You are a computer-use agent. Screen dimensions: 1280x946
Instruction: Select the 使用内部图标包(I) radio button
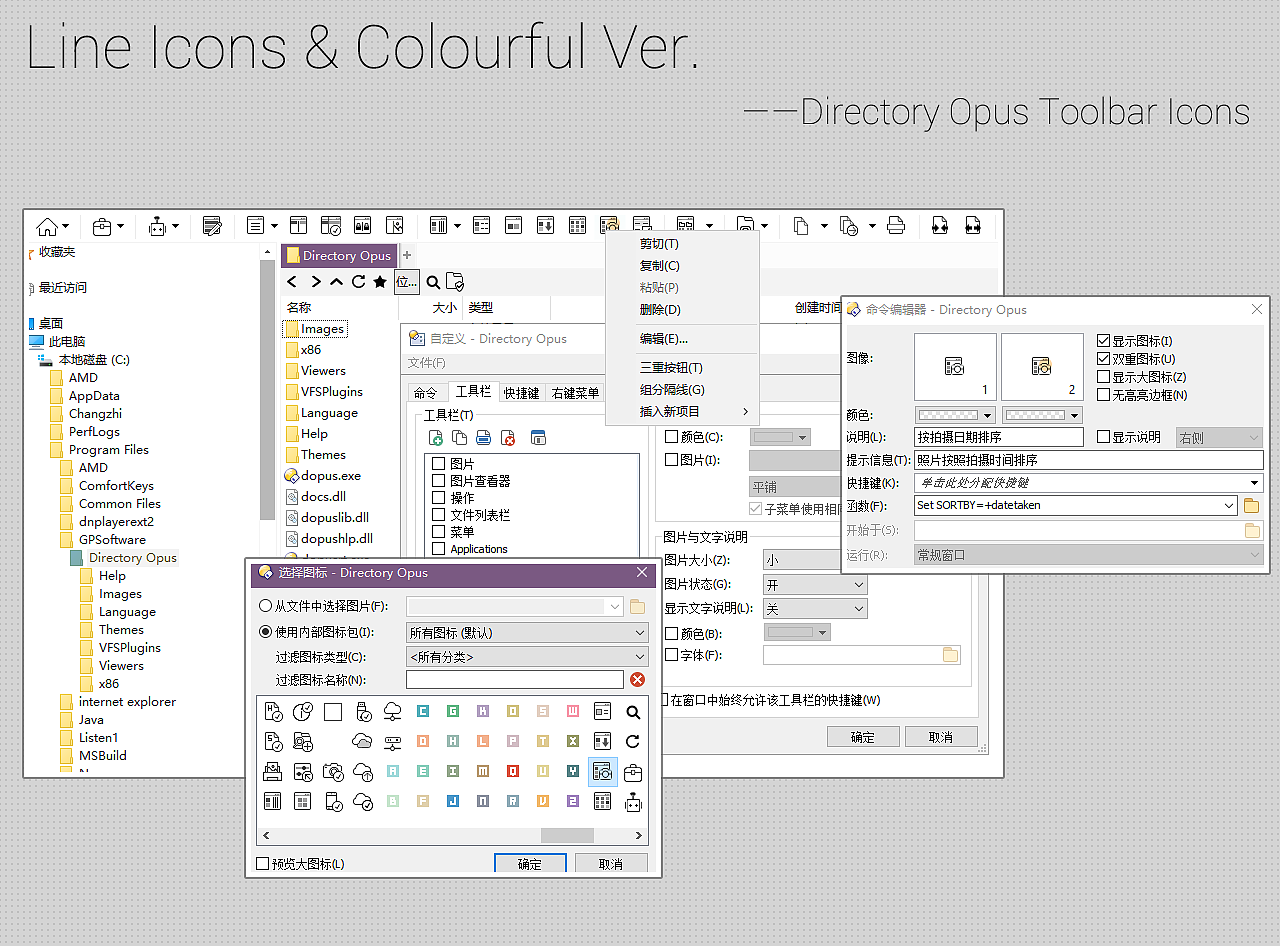point(266,632)
